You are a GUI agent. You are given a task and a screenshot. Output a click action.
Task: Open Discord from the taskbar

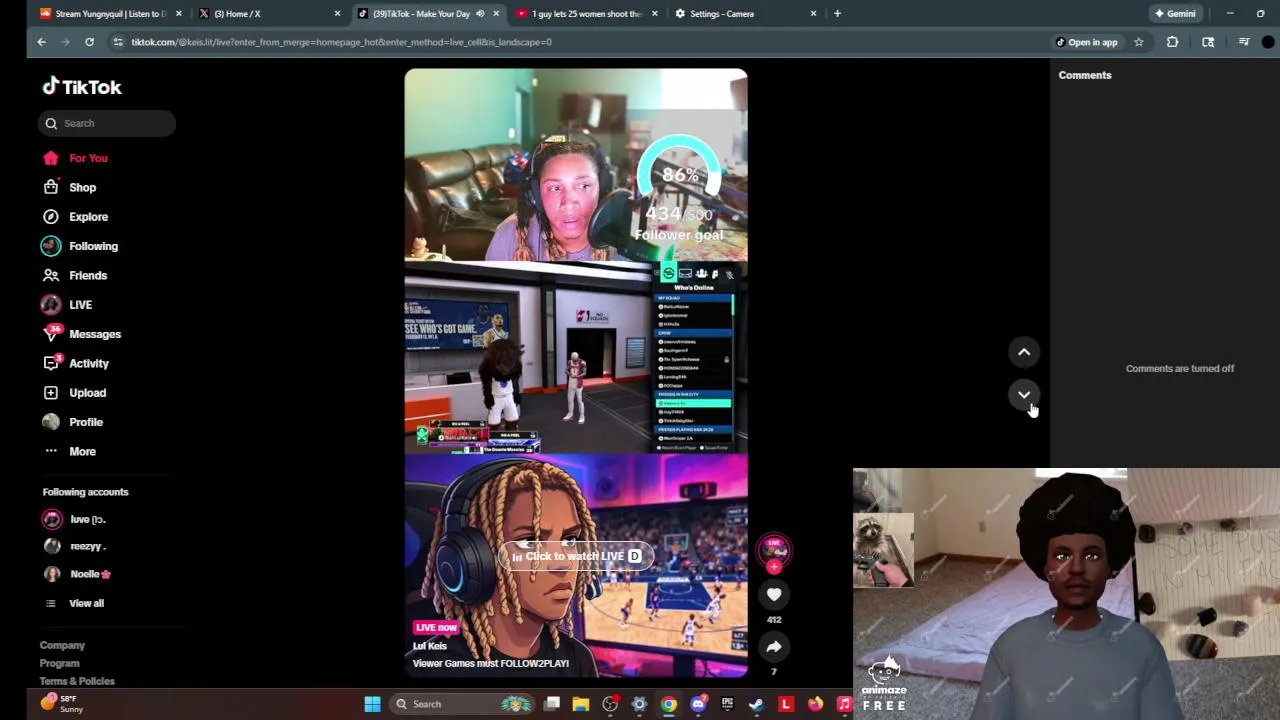click(x=699, y=704)
